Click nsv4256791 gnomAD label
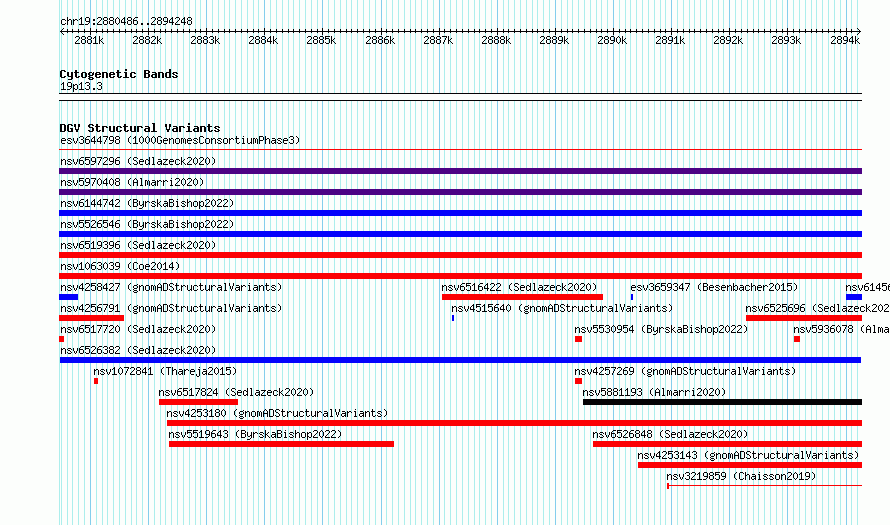 (171, 308)
